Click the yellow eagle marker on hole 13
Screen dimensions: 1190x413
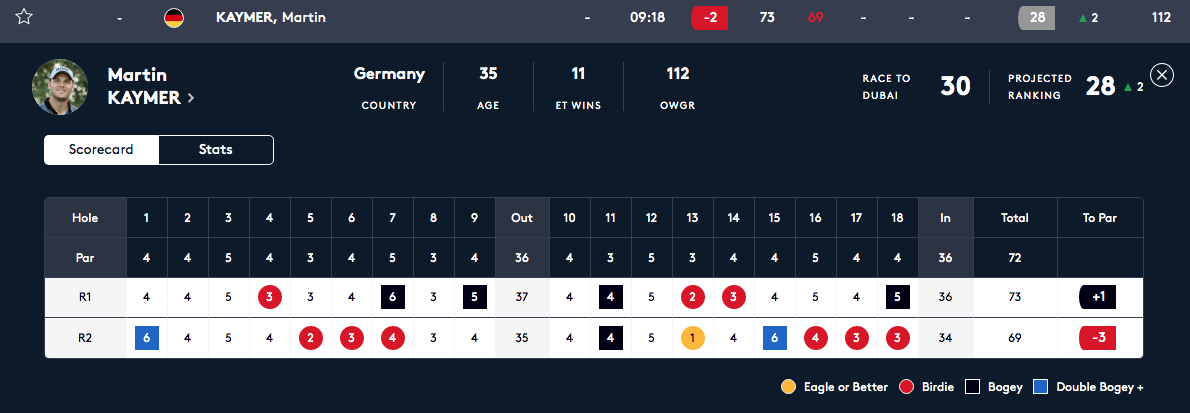(x=692, y=338)
